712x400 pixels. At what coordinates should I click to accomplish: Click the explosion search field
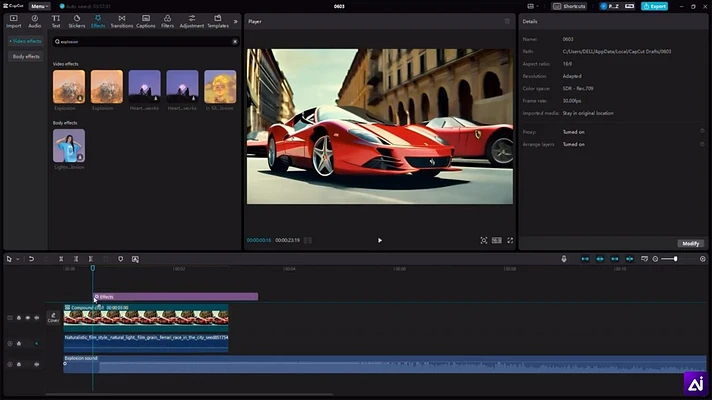(145, 41)
